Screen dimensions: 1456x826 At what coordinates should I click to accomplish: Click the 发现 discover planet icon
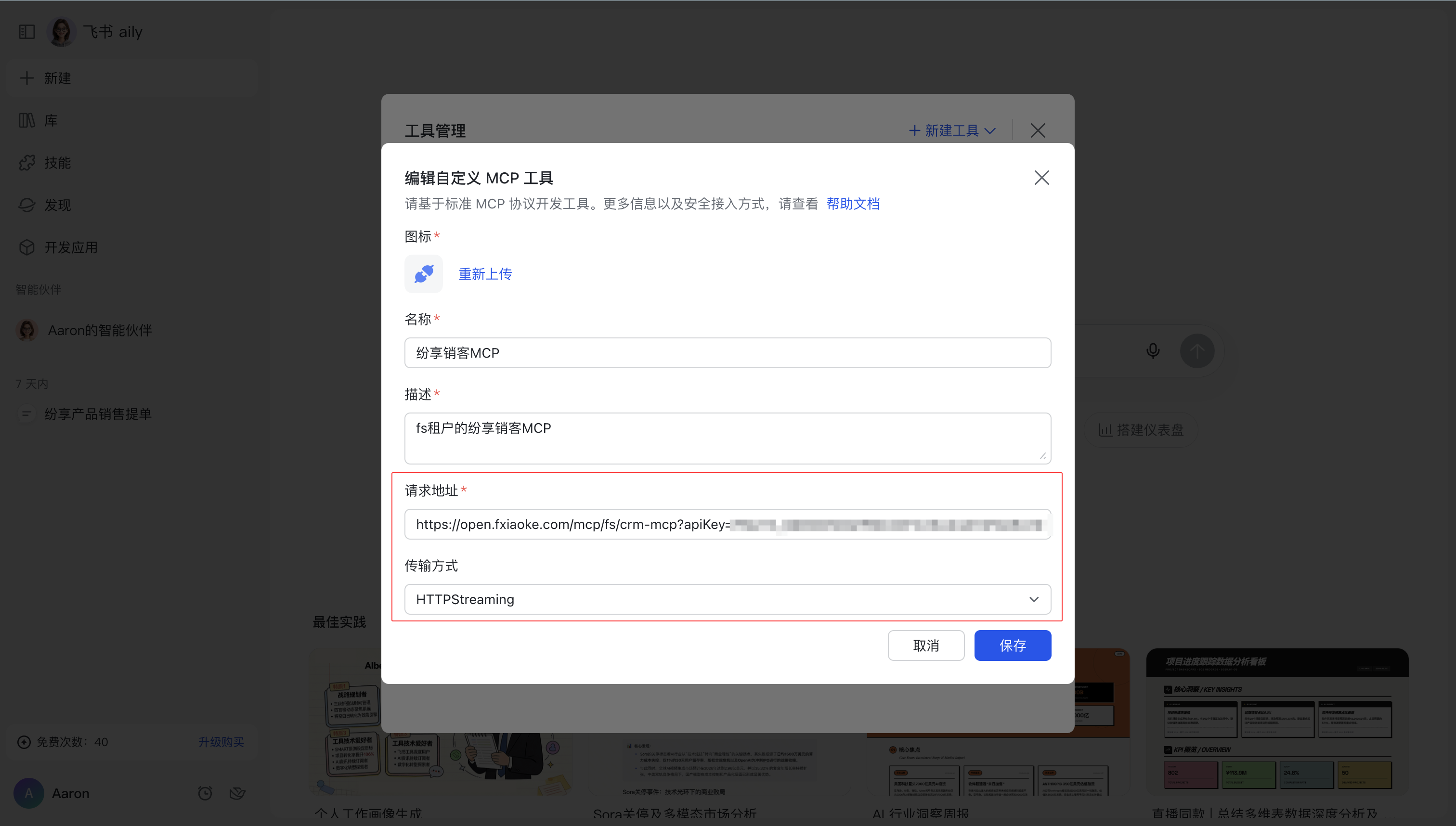click(x=26, y=205)
